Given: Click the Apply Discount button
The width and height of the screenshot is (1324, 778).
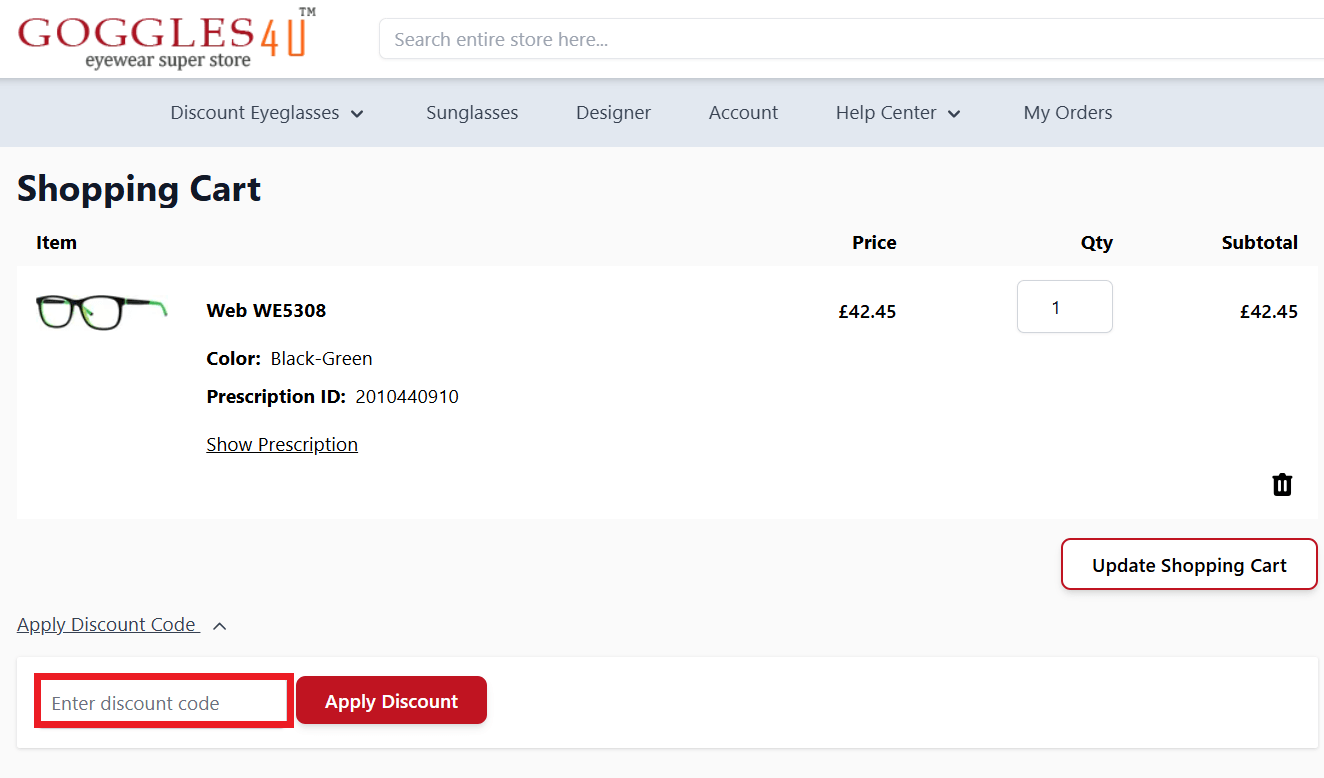Looking at the screenshot, I should pos(391,701).
